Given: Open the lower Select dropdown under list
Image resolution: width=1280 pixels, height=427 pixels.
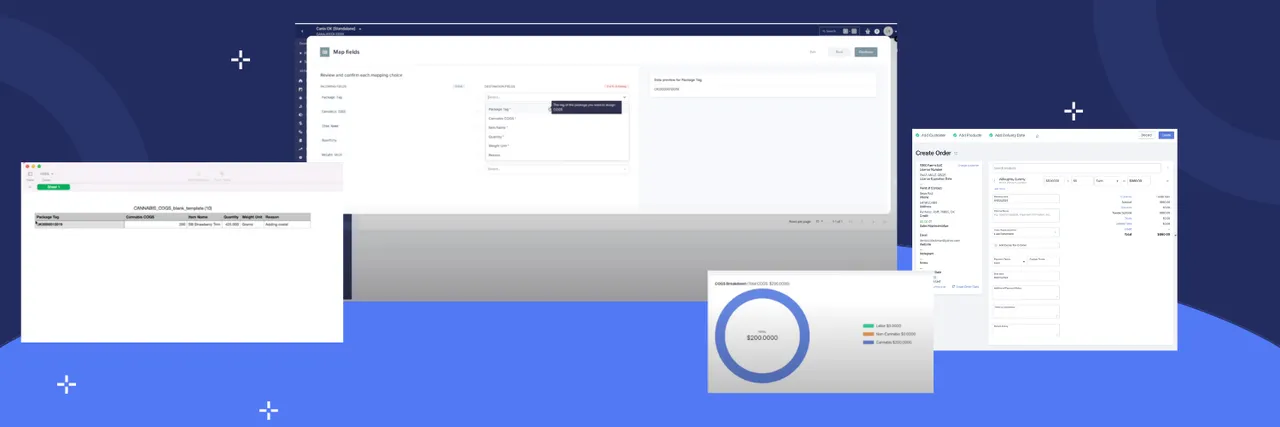Looking at the screenshot, I should (557, 169).
